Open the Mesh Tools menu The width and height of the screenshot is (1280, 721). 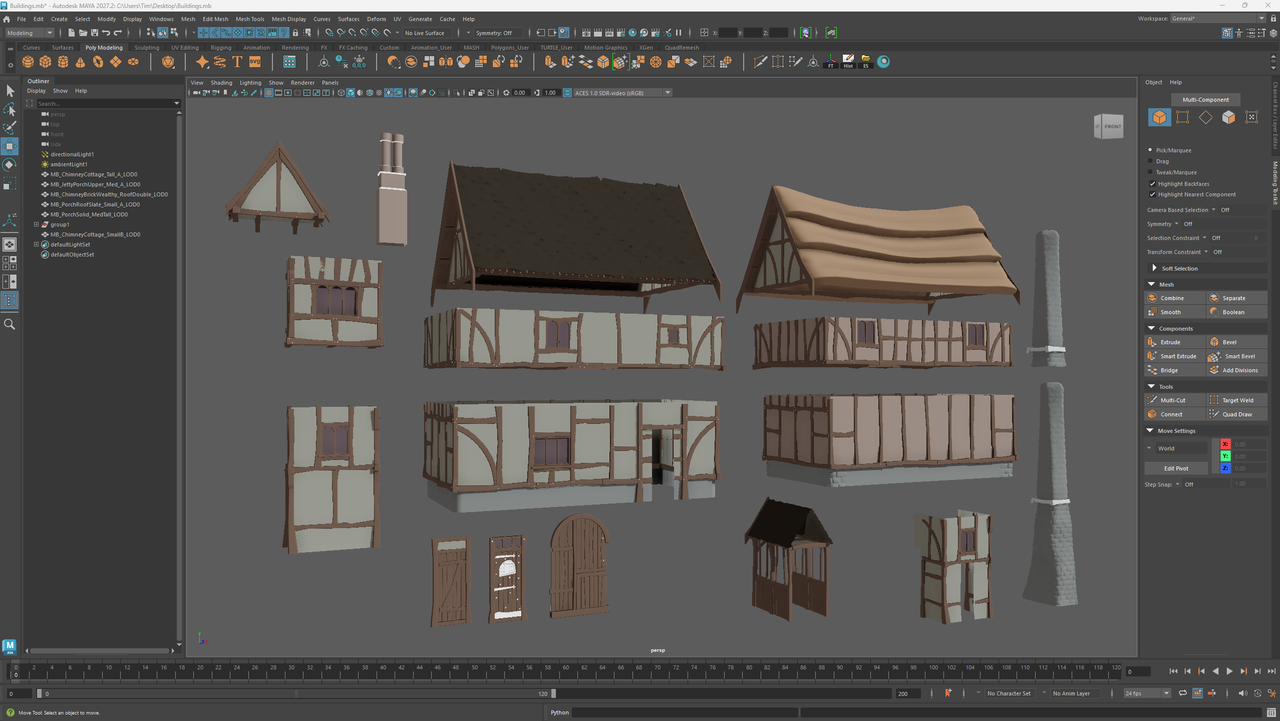pyautogui.click(x=250, y=19)
